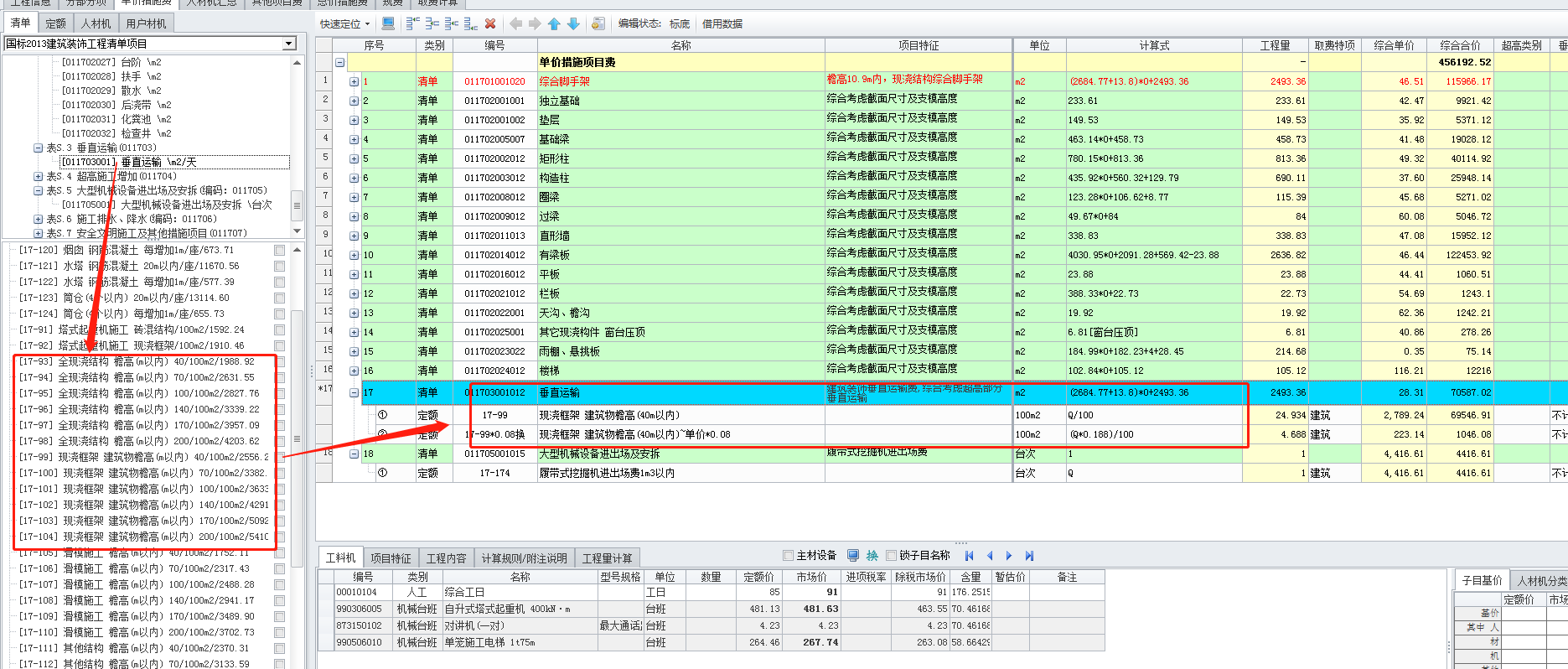Viewport: 1568px width, 669px height.
Task: Click the scroll down arrow of the list tree
Action: coord(297,231)
